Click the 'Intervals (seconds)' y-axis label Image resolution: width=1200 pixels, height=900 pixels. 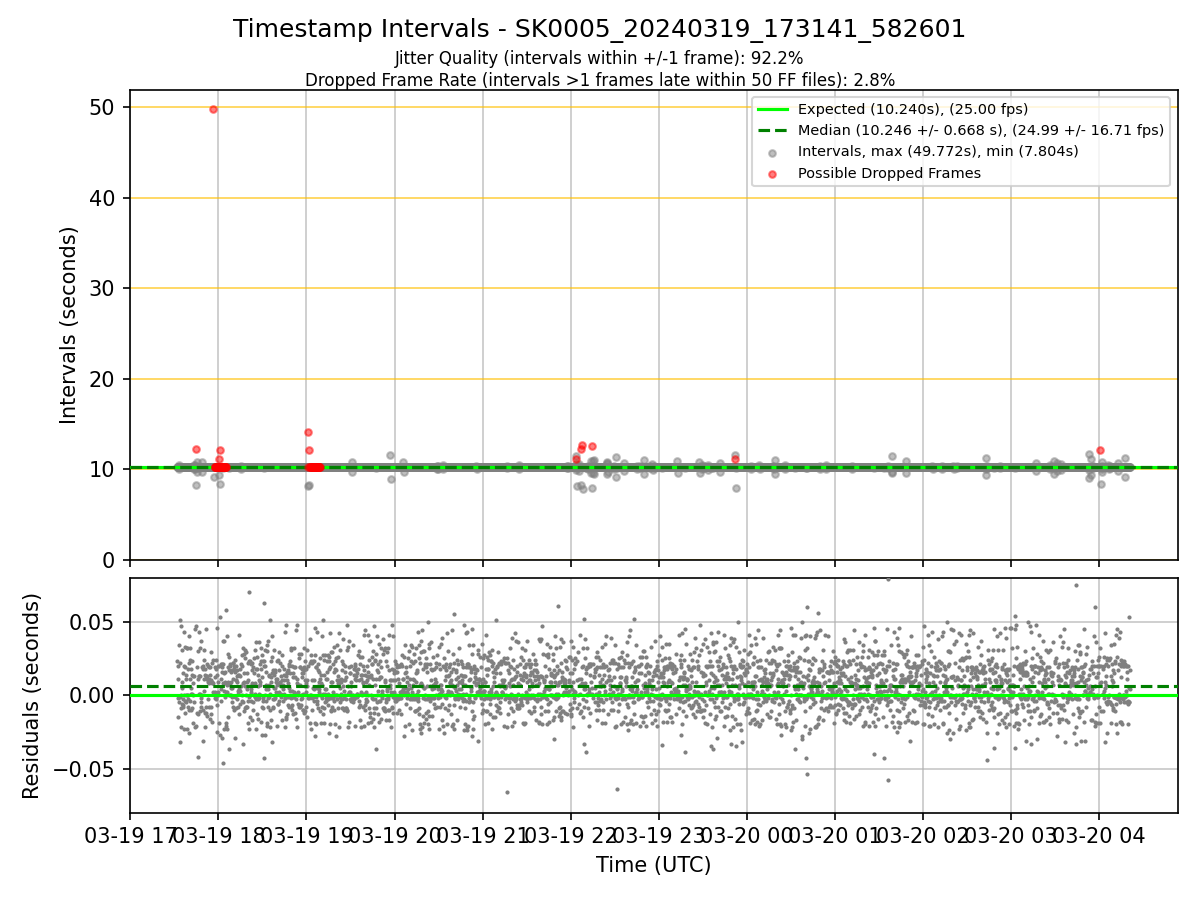tap(69, 325)
